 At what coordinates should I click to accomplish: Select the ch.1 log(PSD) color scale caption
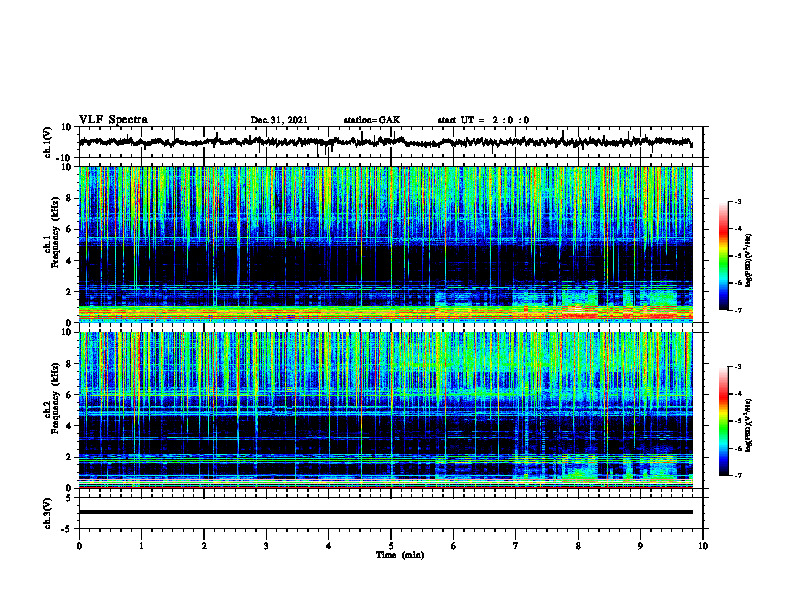tap(749, 261)
